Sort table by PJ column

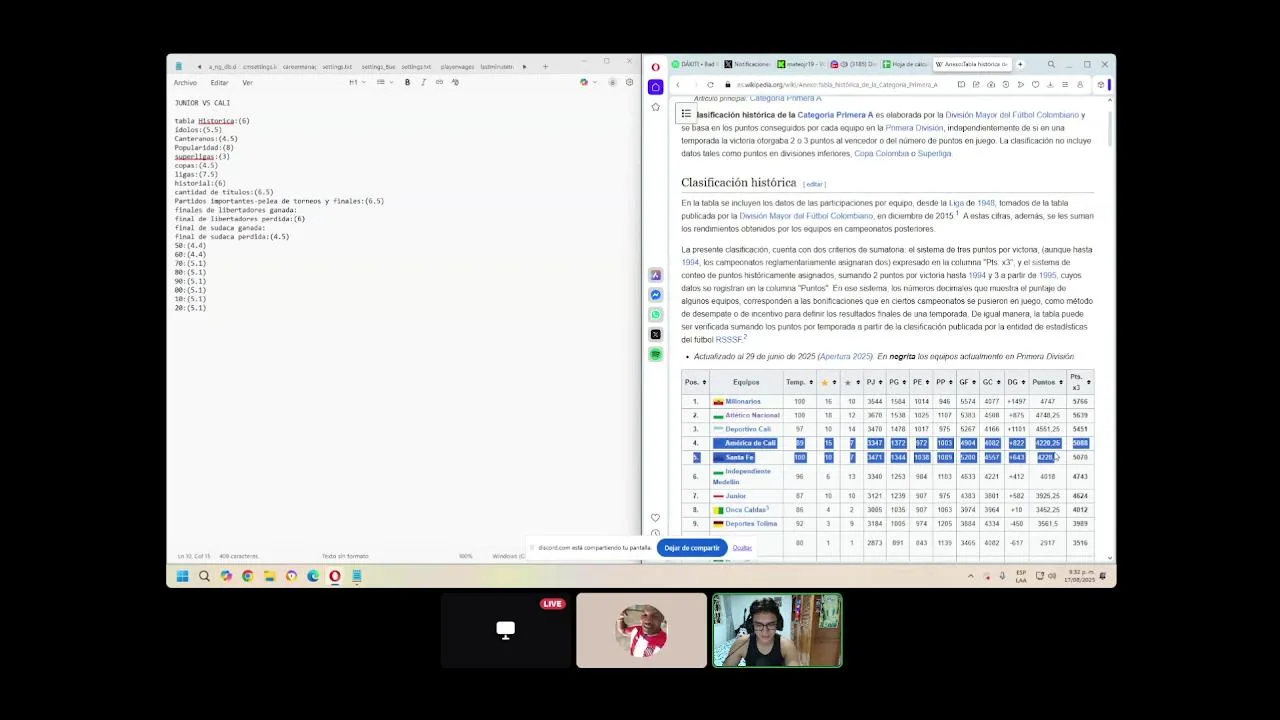click(874, 382)
